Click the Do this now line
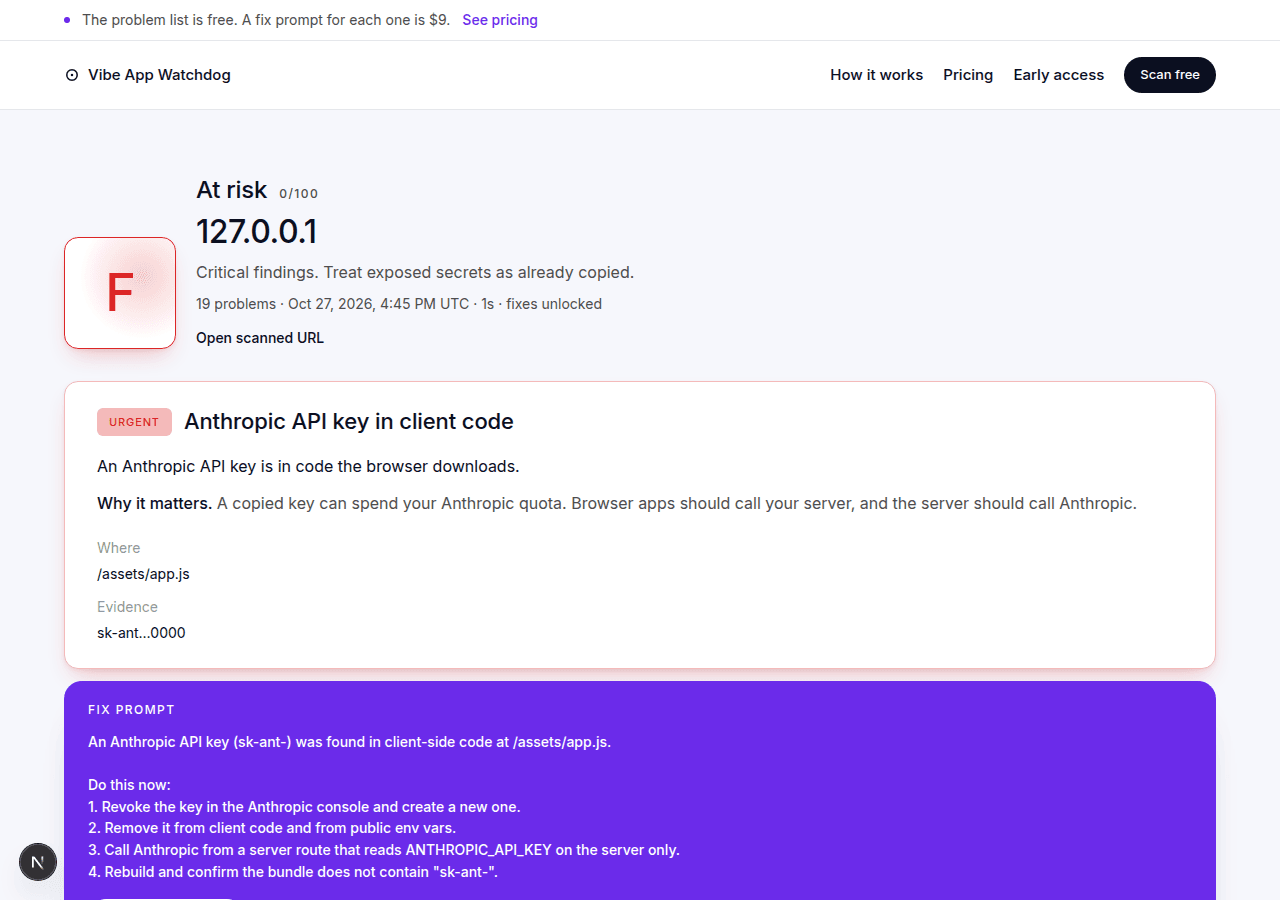 tap(129, 785)
